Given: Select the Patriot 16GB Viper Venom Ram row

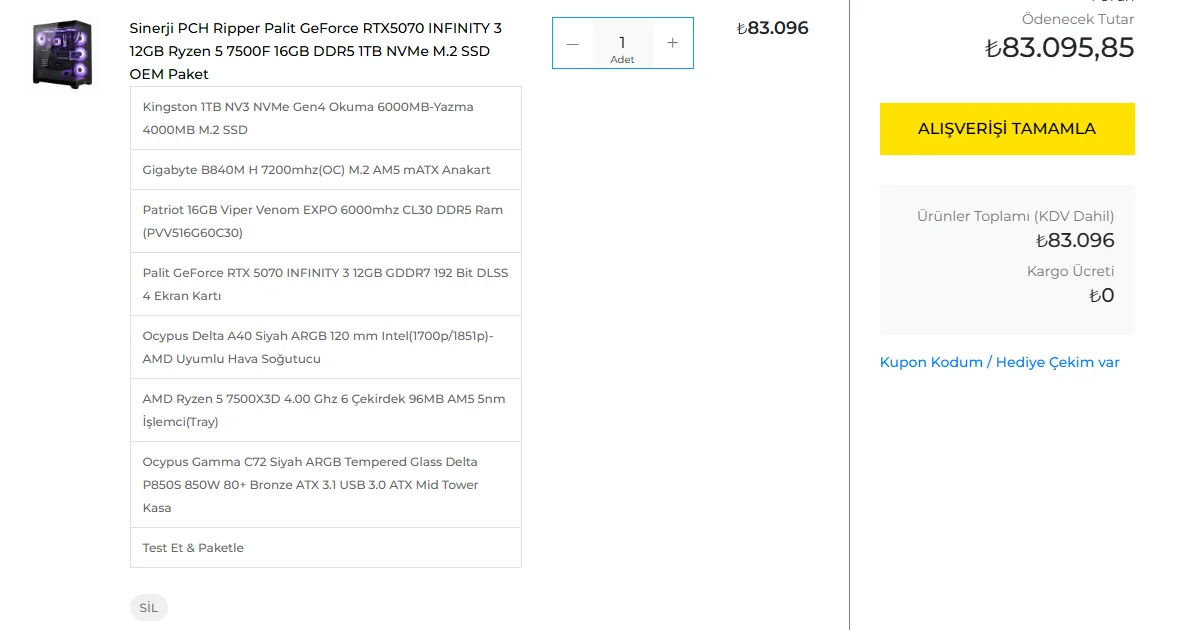Looking at the screenshot, I should coord(325,221).
